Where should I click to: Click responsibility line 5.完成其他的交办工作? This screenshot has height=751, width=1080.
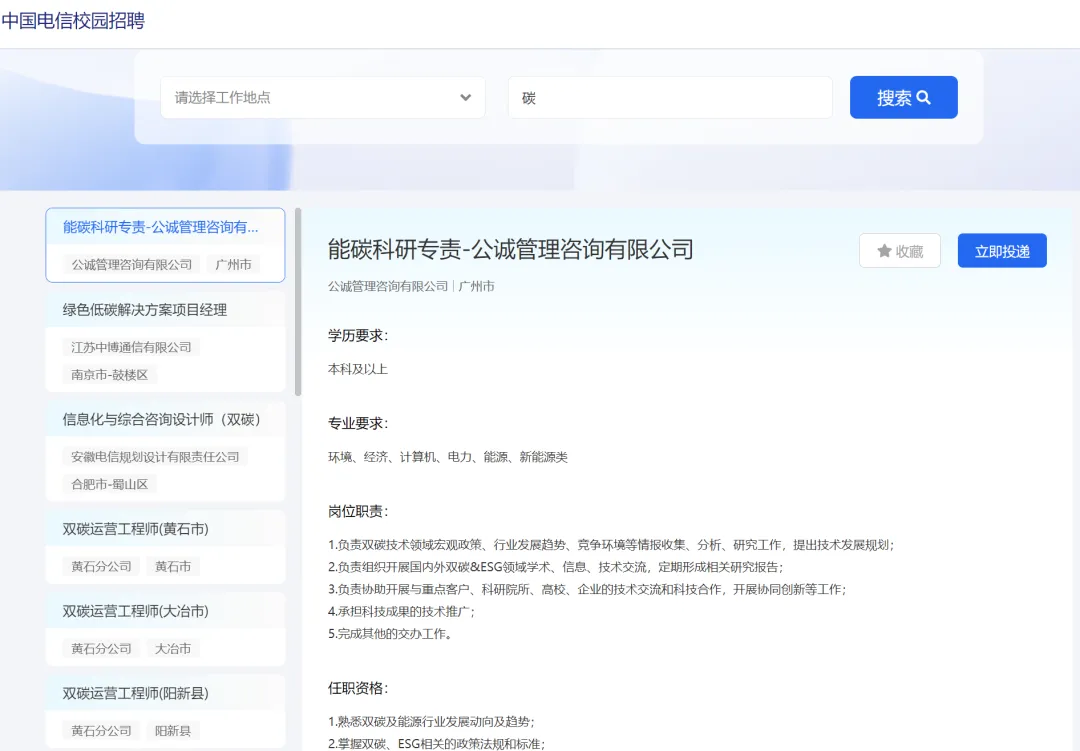(x=390, y=633)
